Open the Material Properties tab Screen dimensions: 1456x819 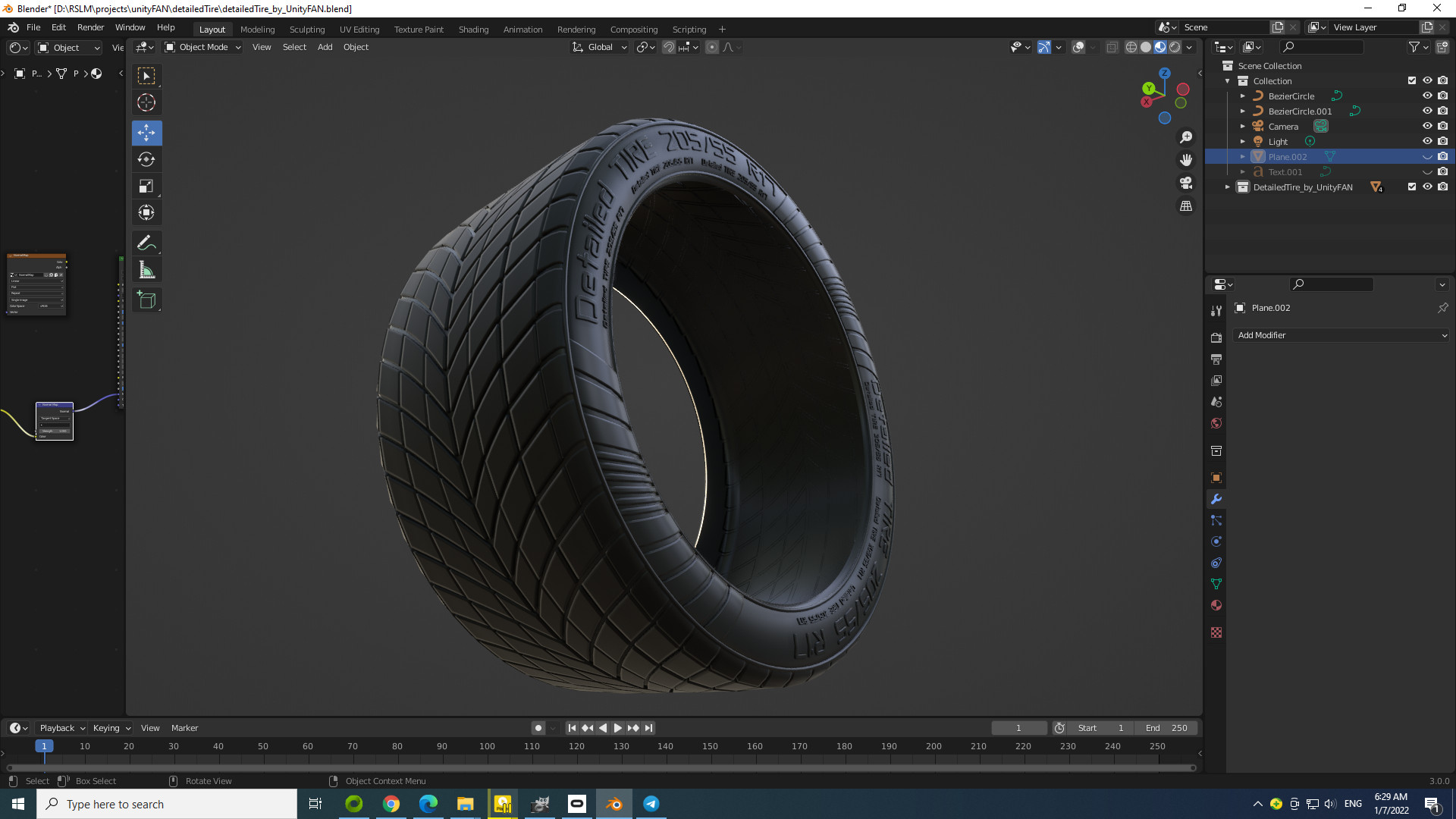pos(1216,605)
